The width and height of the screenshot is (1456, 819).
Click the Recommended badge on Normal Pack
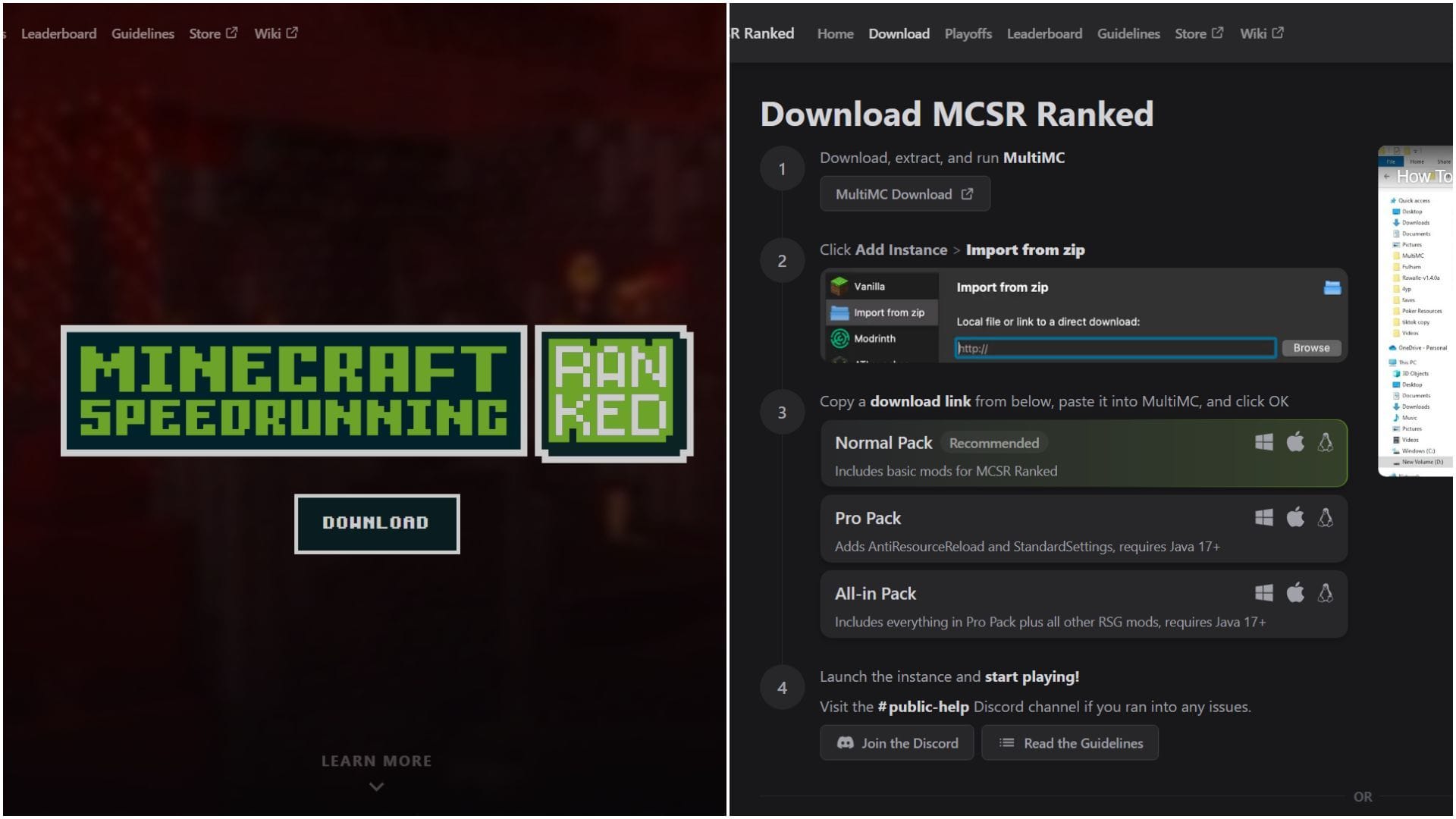click(x=993, y=443)
